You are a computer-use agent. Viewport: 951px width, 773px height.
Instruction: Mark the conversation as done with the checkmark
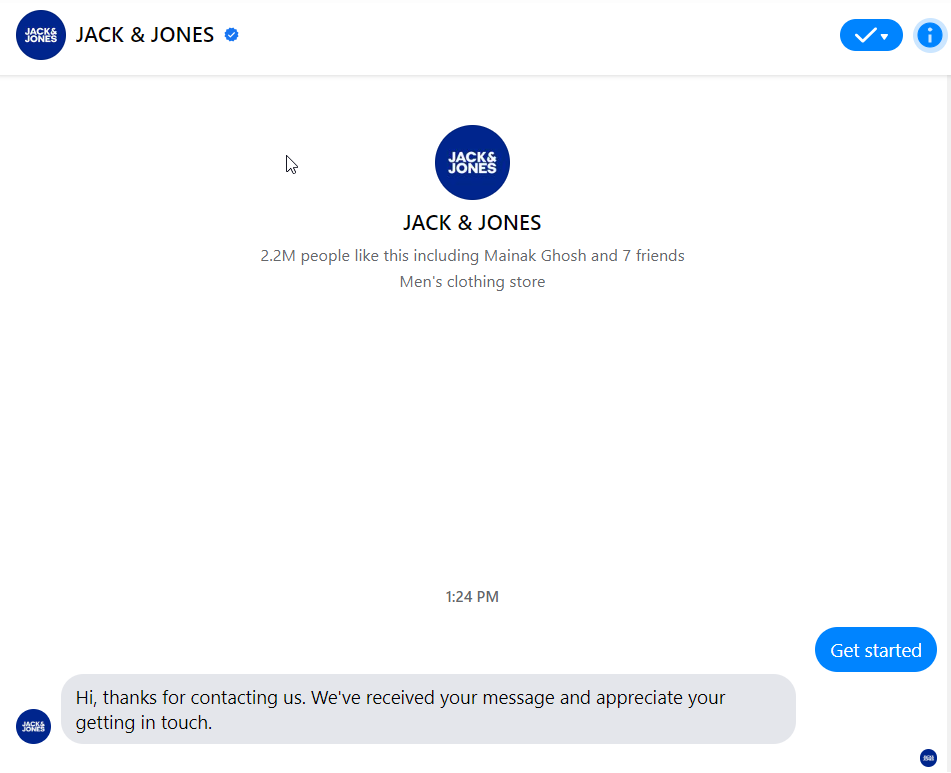[863, 35]
